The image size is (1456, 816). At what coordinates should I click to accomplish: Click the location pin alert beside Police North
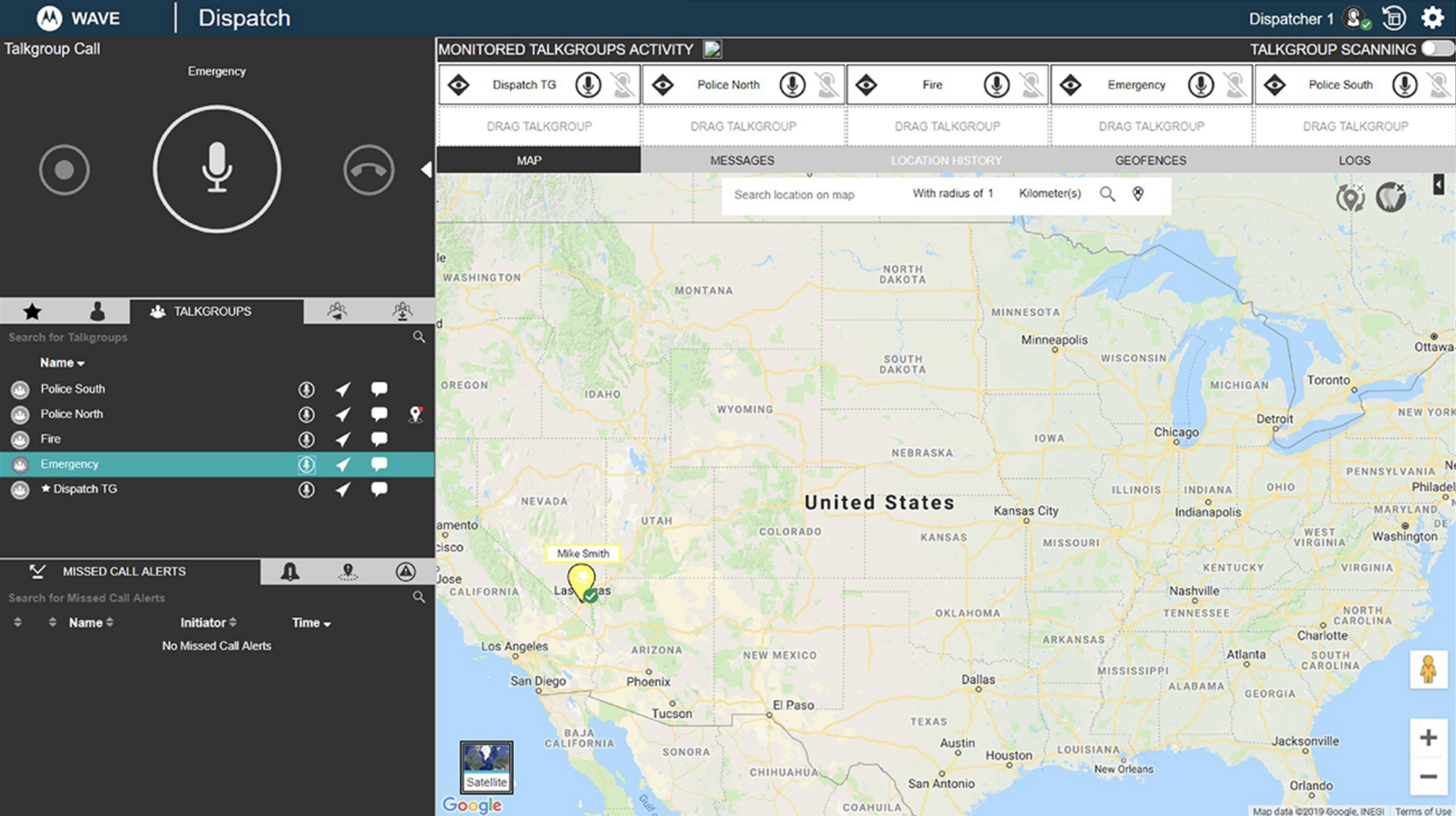415,414
